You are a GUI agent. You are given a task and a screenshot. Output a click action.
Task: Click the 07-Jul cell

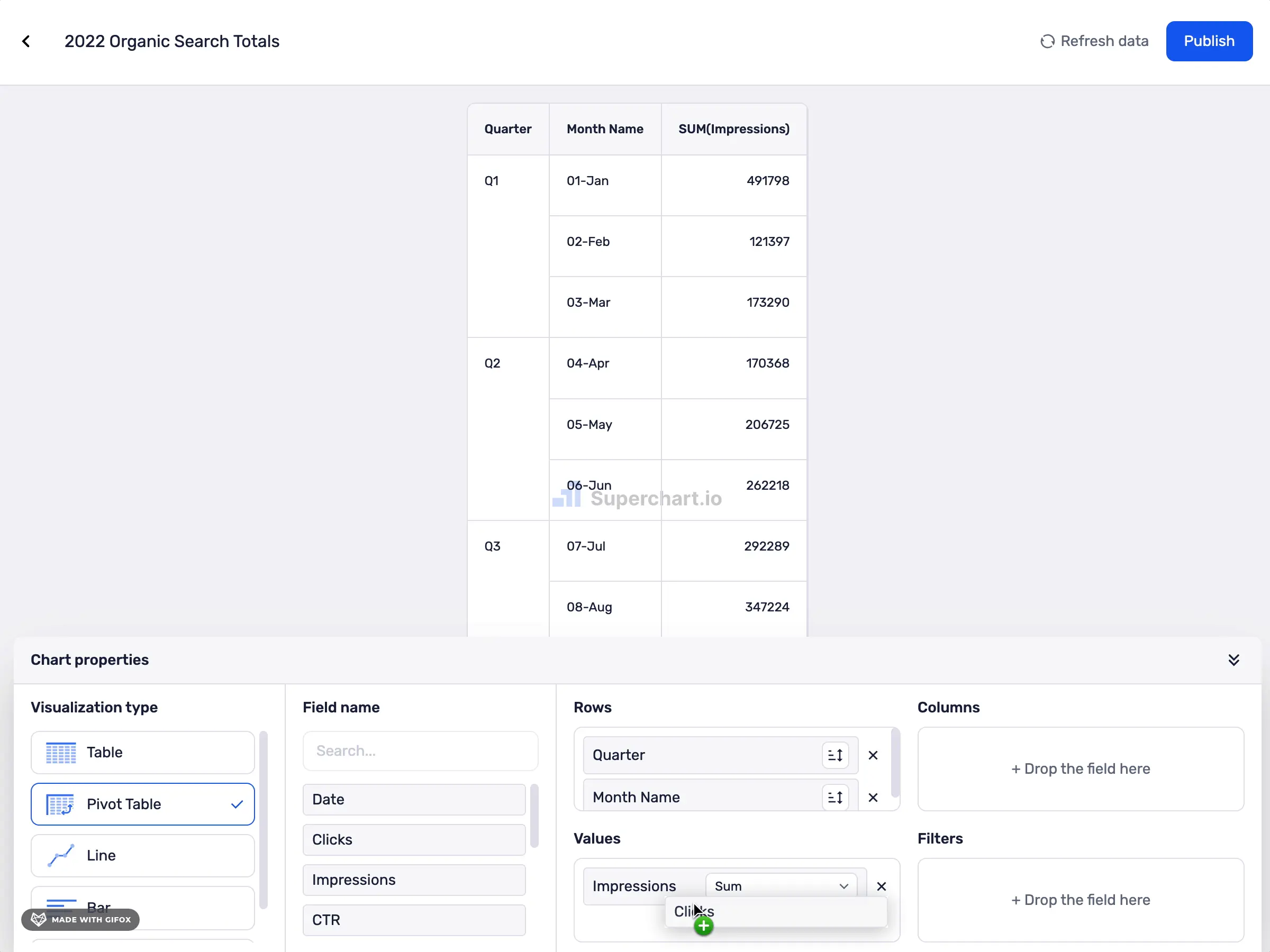604,551
